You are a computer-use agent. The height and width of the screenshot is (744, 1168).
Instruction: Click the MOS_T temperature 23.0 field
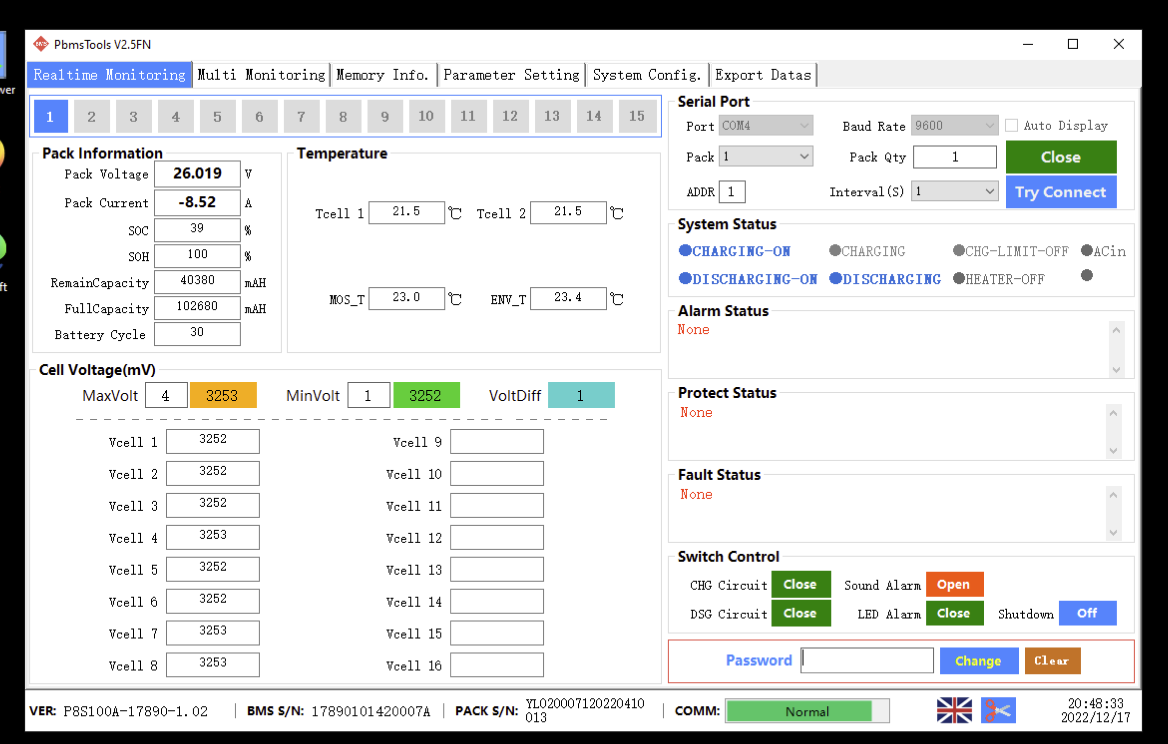pyautogui.click(x=407, y=298)
